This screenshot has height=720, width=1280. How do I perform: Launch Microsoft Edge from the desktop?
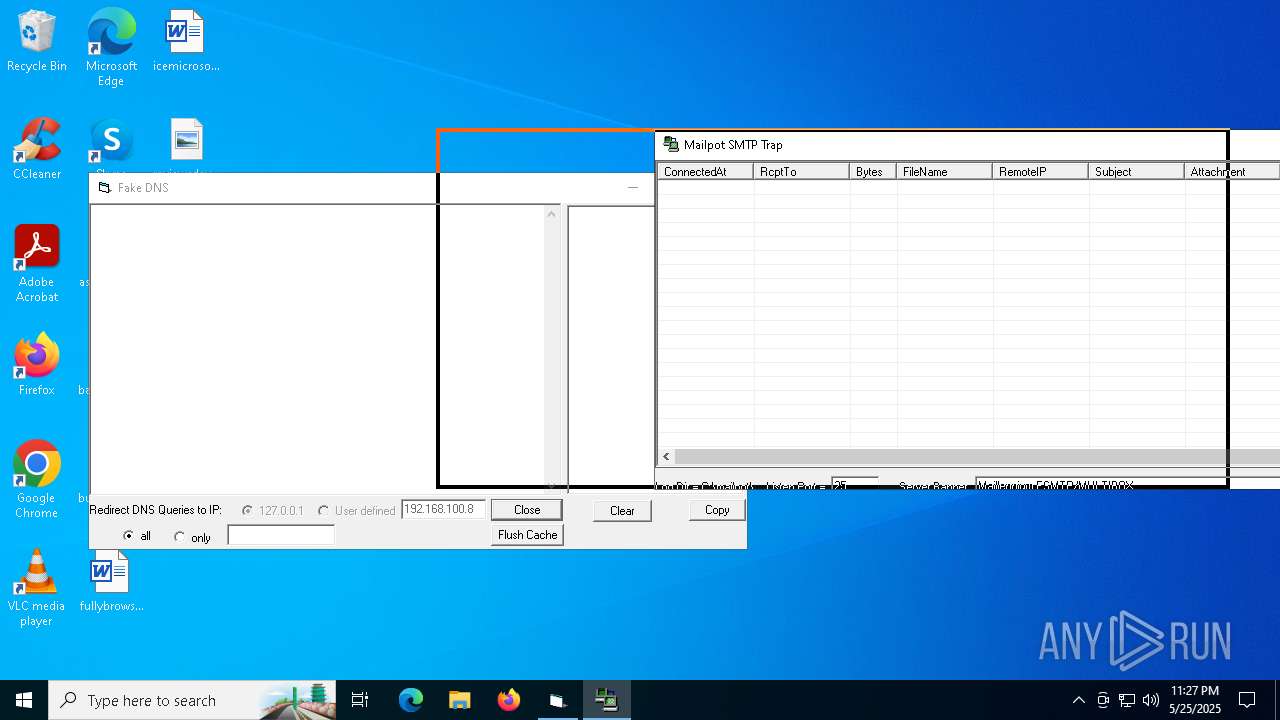111,48
